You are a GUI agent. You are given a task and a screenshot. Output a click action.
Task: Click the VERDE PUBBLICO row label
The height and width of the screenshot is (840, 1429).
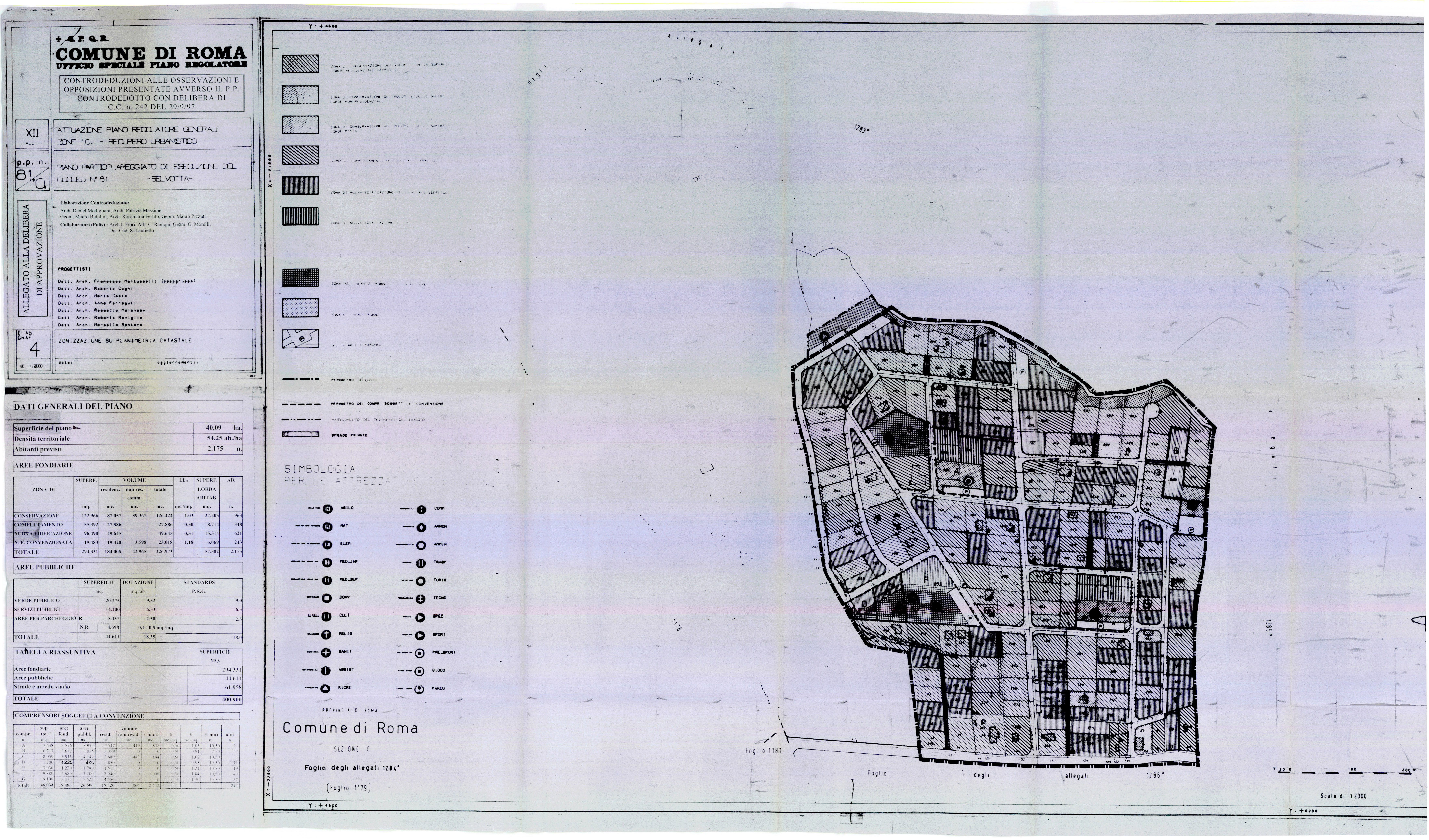click(x=37, y=601)
